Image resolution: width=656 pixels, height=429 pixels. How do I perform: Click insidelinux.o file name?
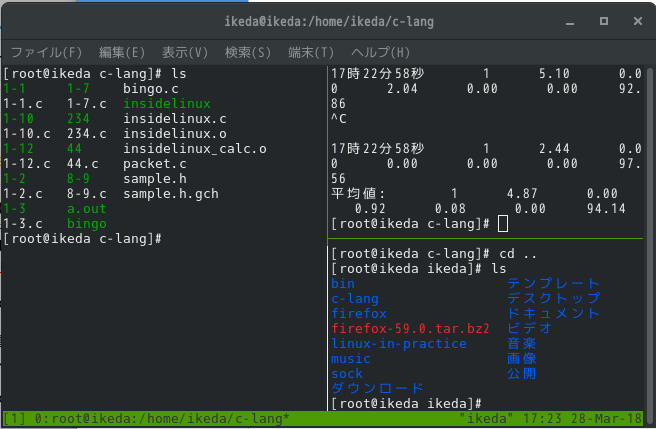[x=174, y=134]
